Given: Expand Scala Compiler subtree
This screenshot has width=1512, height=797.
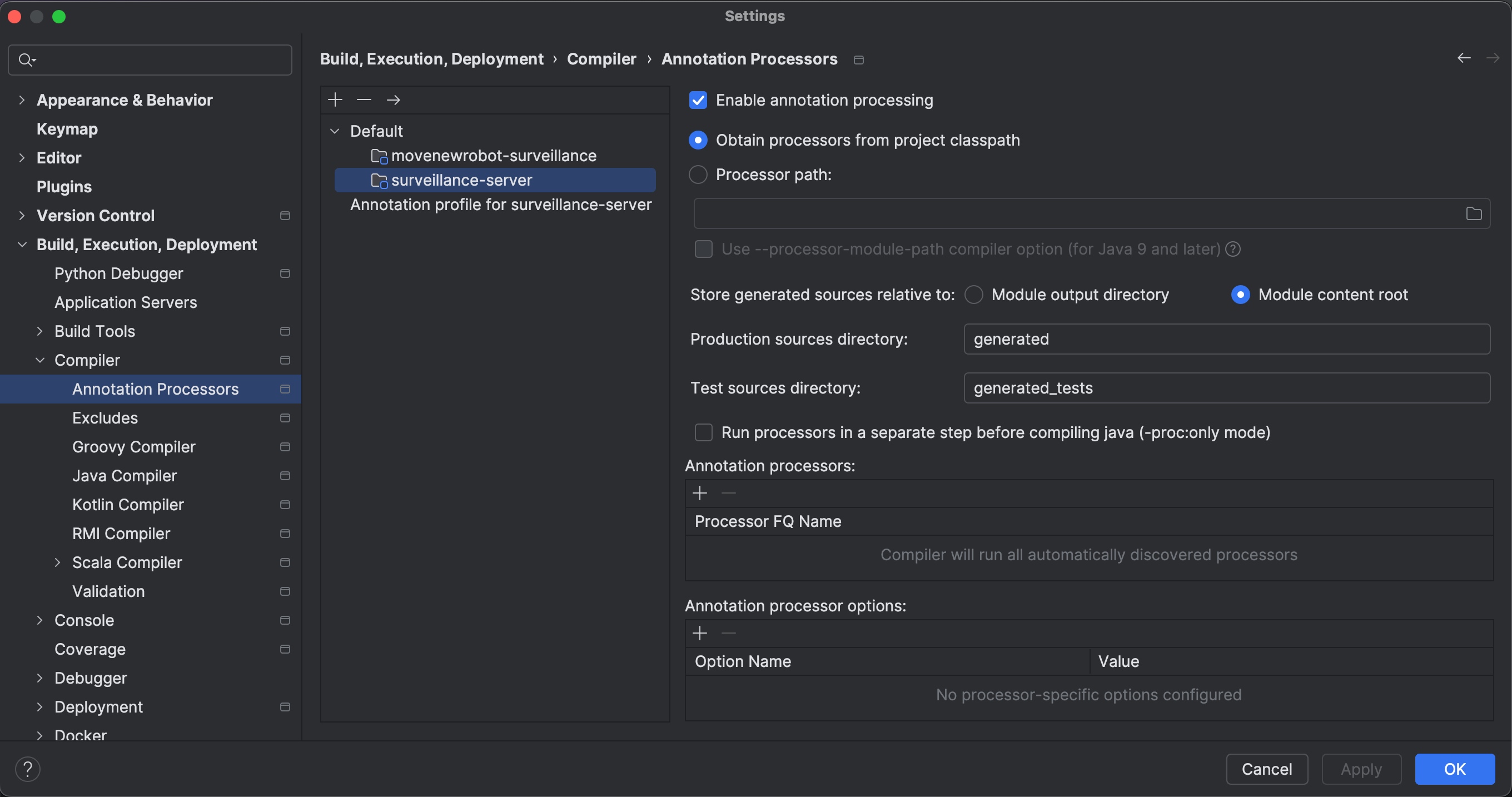Looking at the screenshot, I should coord(57,563).
